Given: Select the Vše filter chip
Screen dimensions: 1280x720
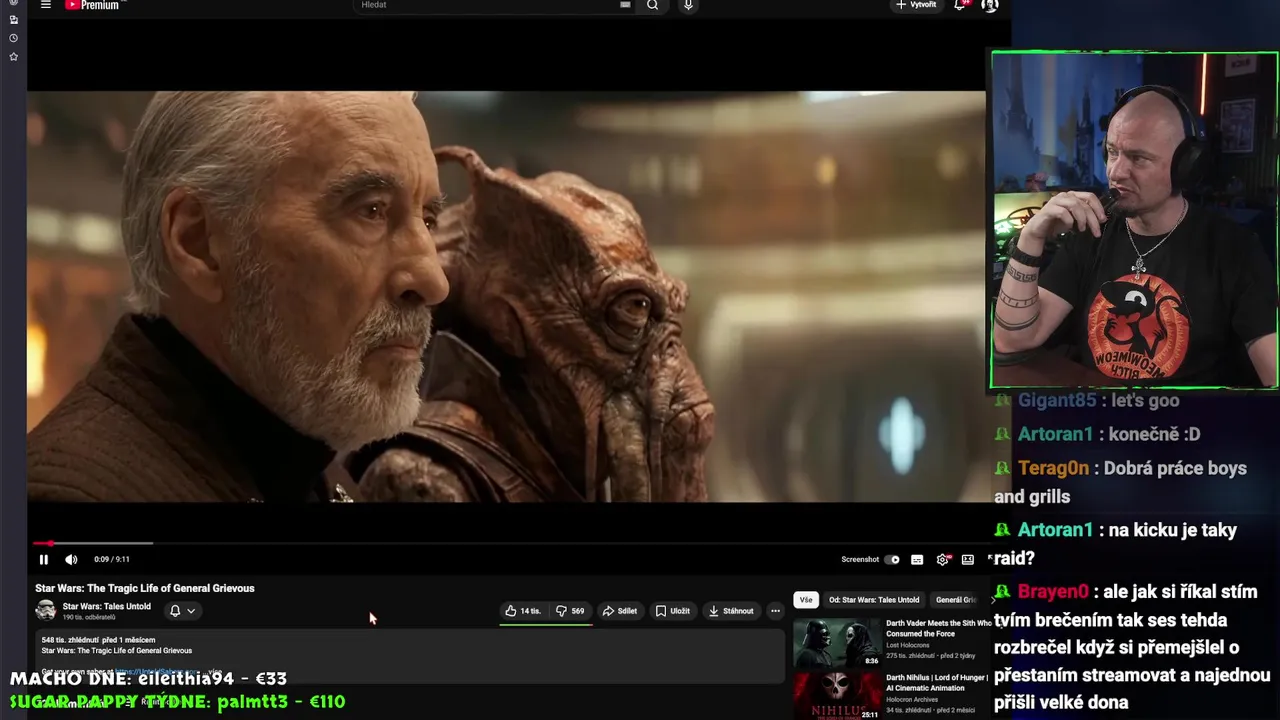Looking at the screenshot, I should 806,600.
